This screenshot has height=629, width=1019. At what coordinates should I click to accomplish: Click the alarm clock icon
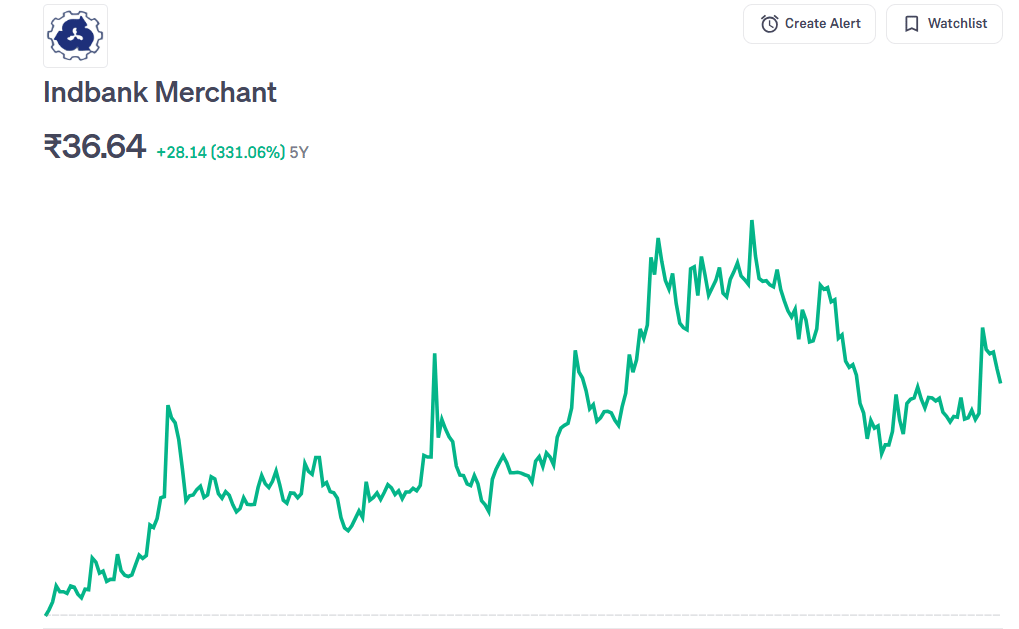coord(769,24)
